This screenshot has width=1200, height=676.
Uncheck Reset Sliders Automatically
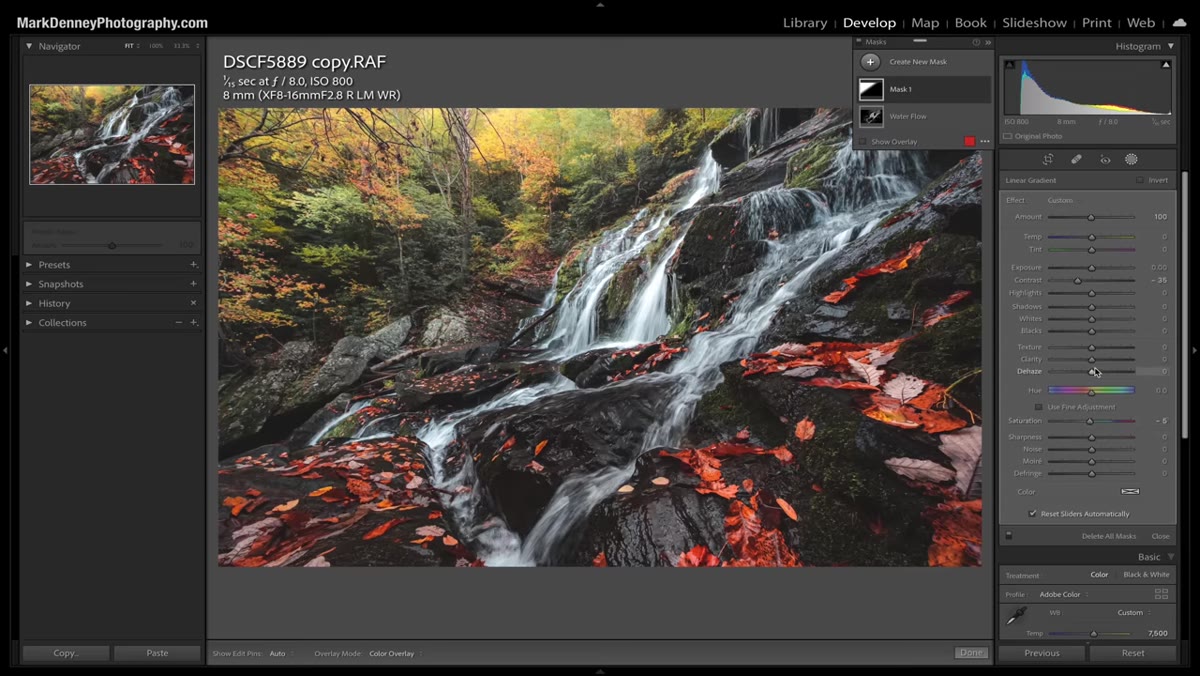click(1033, 514)
